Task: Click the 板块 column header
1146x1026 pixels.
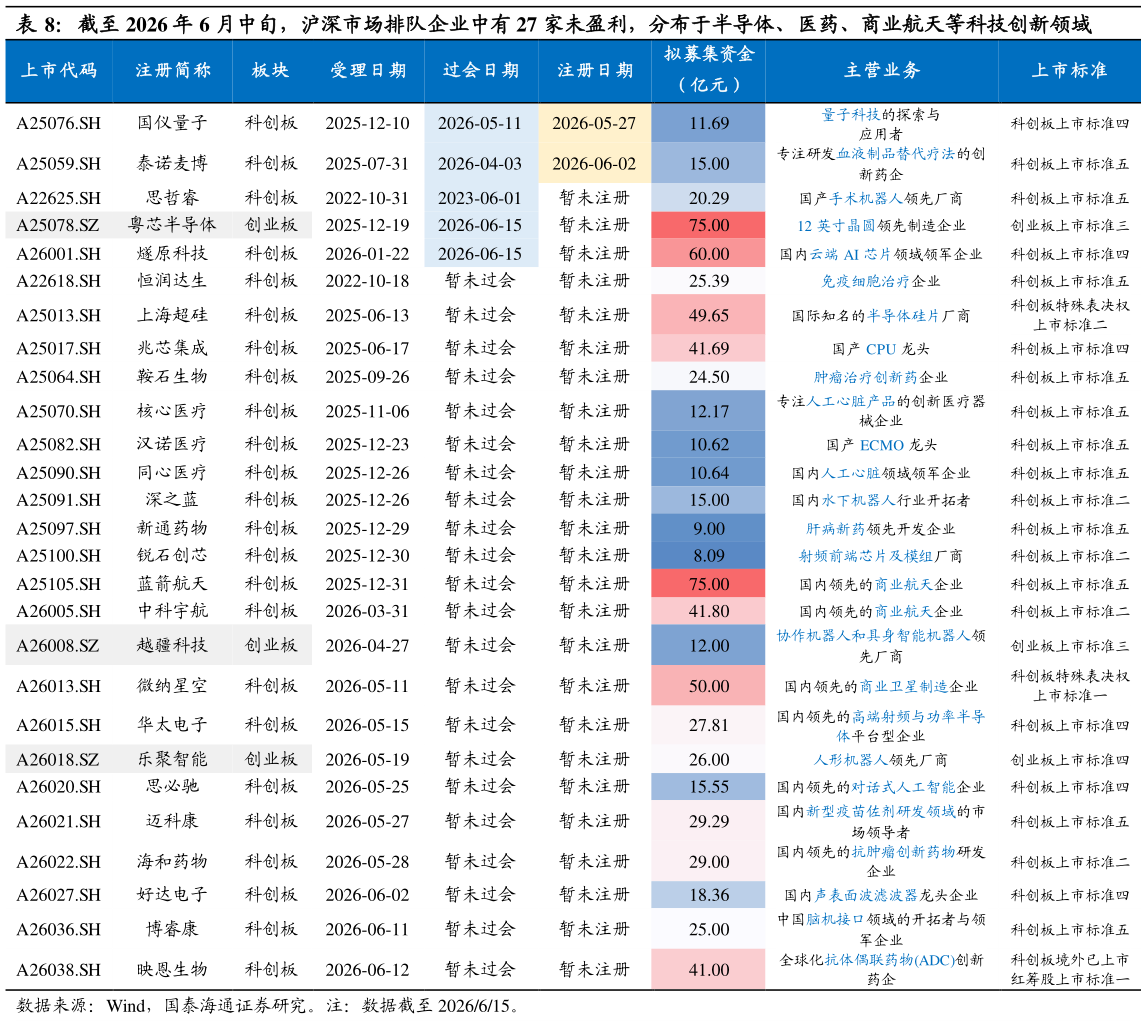Action: (x=270, y=71)
